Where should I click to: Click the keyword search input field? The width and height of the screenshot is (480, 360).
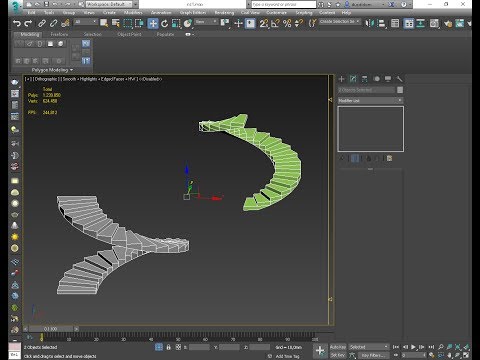coord(284,4)
